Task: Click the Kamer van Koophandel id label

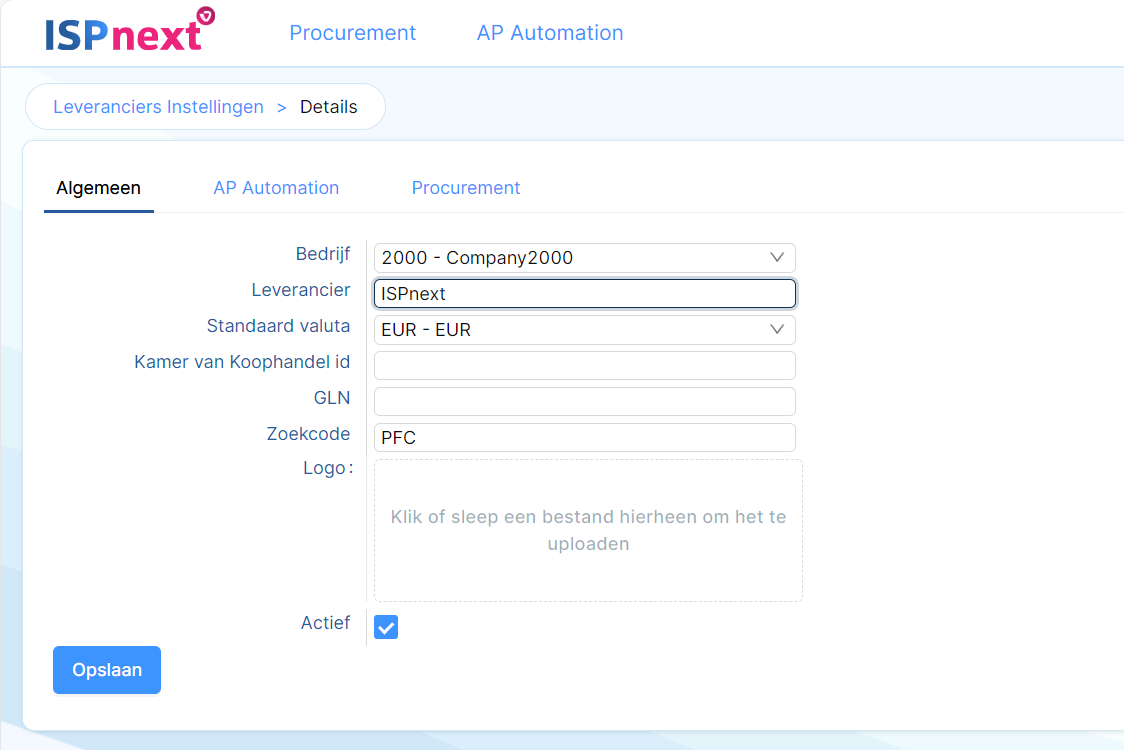Action: (x=242, y=362)
